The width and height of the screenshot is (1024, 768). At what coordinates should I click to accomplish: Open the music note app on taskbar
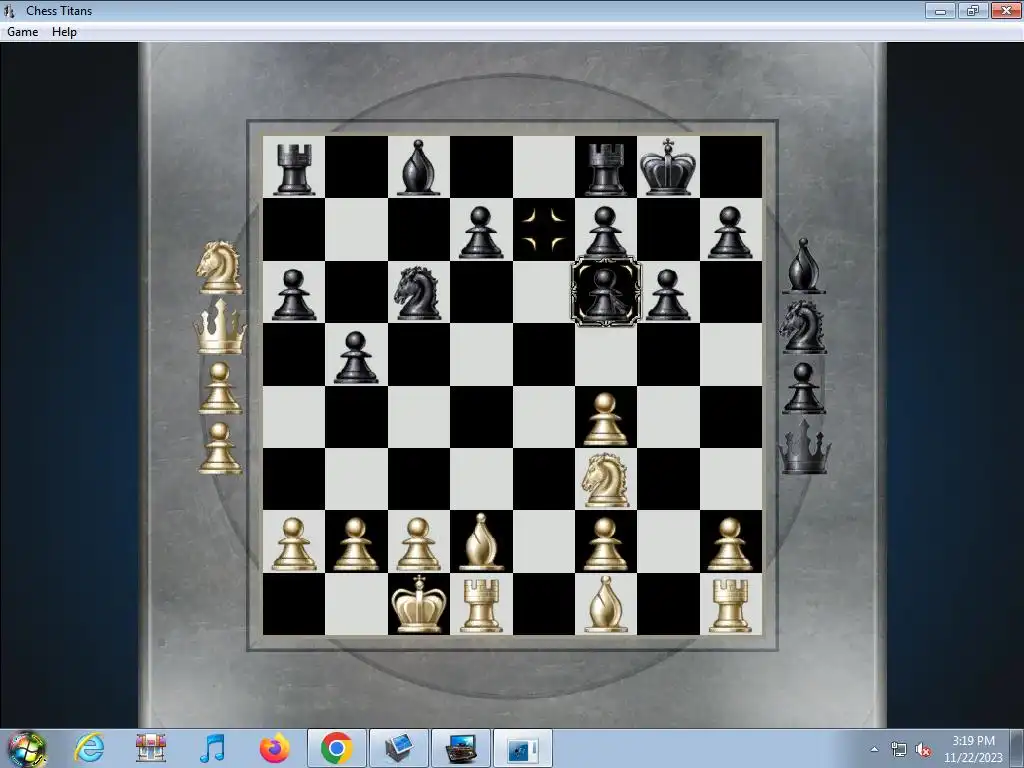coord(212,748)
